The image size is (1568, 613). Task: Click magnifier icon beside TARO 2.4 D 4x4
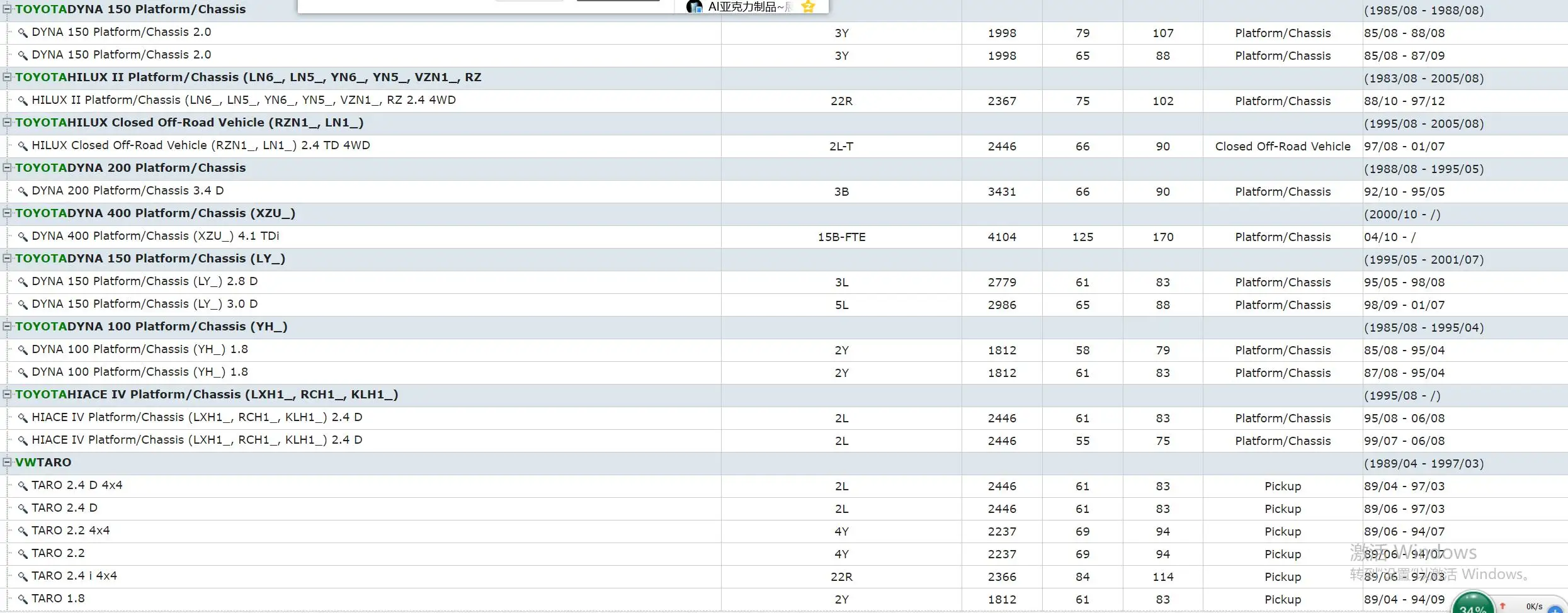23,486
